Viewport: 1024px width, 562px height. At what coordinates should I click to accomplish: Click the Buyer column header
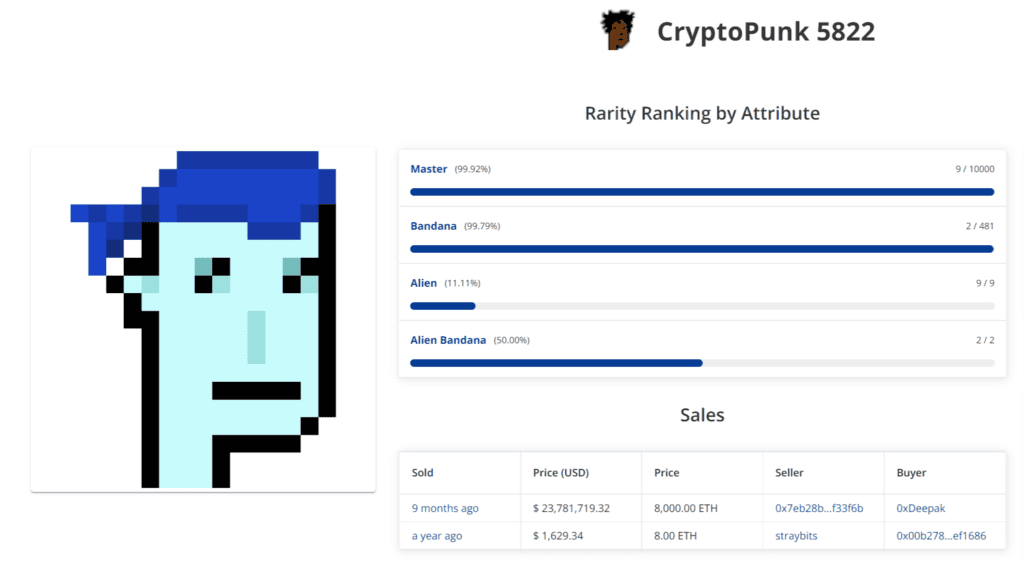[911, 473]
